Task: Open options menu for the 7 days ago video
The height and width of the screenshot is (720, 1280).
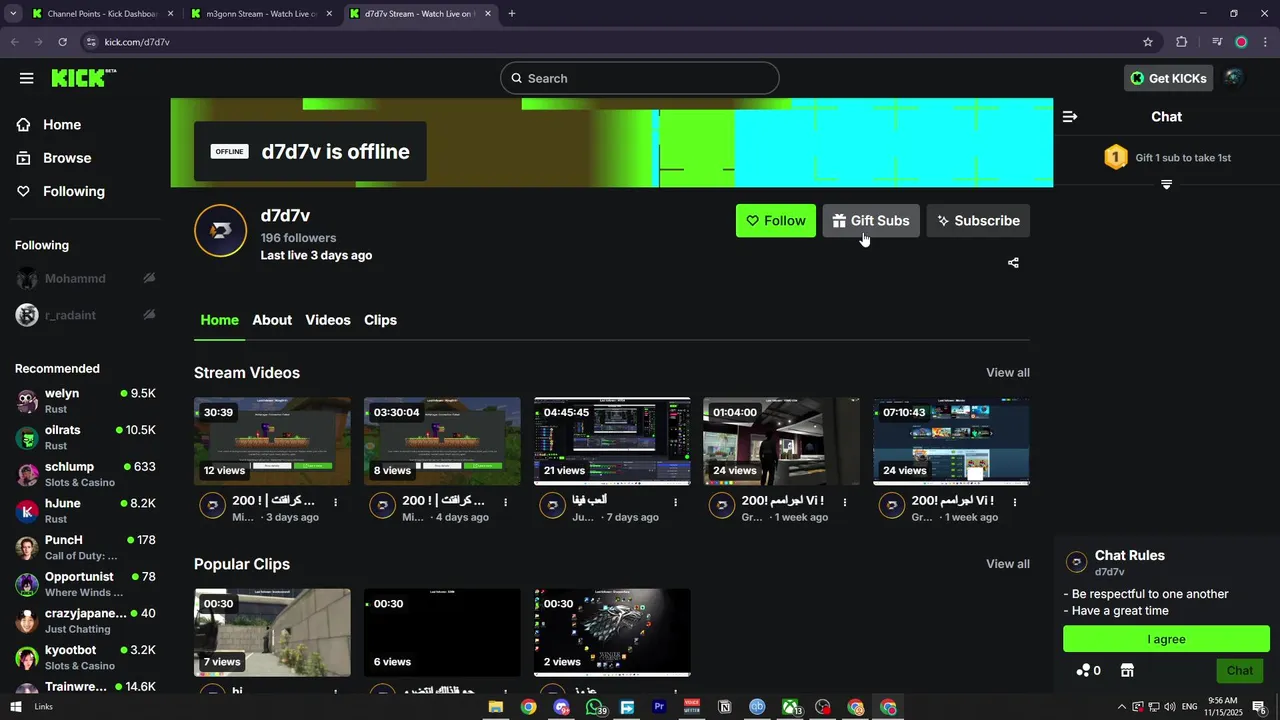Action: point(676,502)
